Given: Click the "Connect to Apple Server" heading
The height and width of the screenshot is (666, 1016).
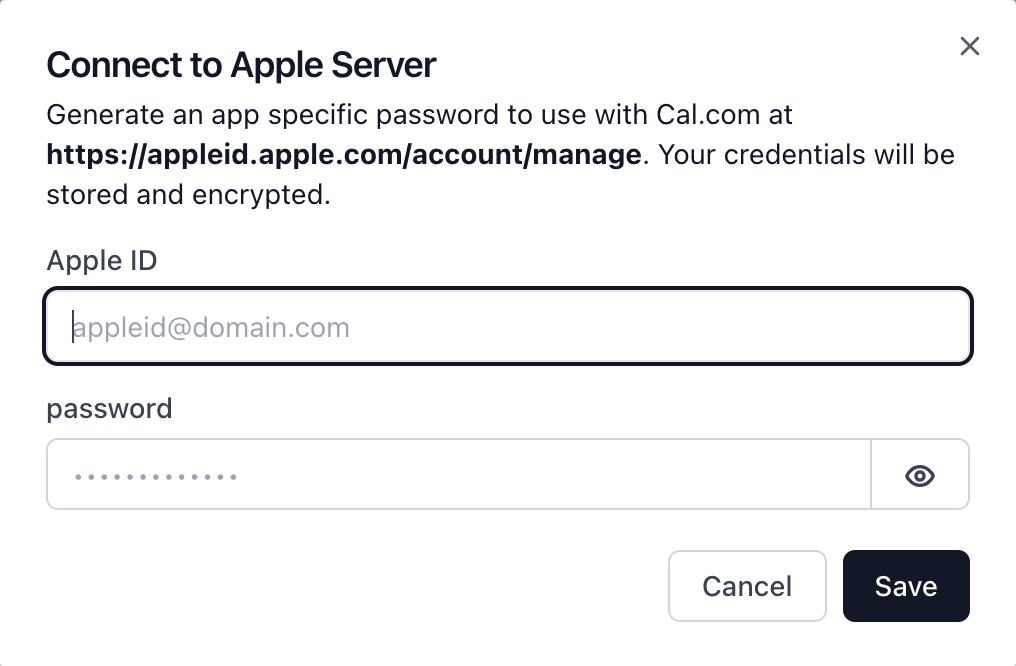Looking at the screenshot, I should click(x=241, y=65).
